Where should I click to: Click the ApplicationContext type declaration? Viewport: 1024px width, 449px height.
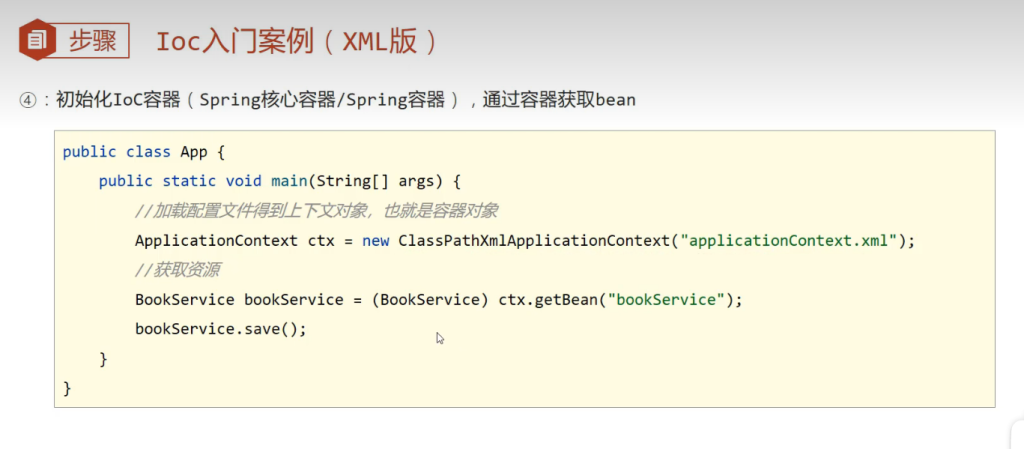pos(216,241)
